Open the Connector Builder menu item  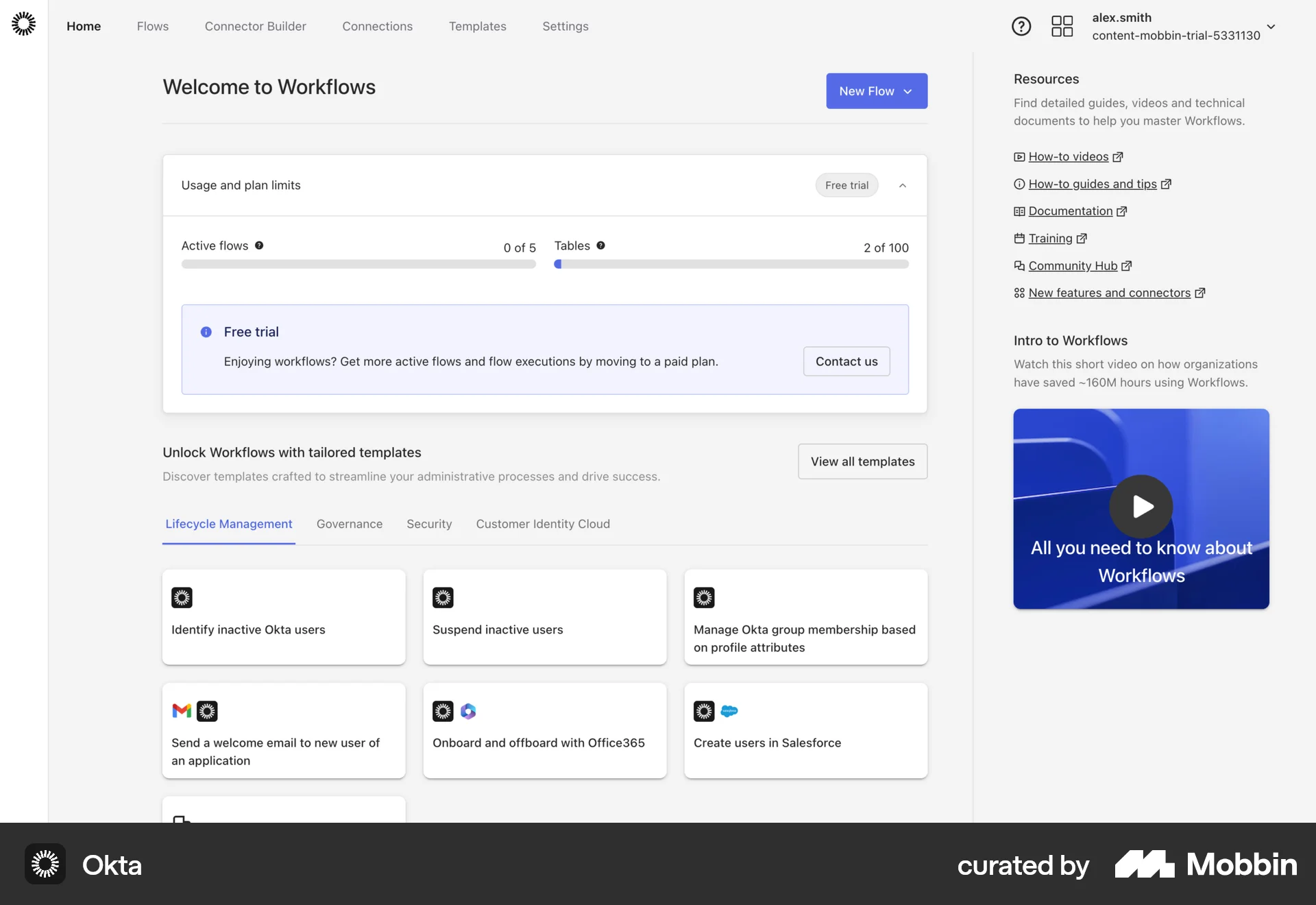tap(255, 26)
